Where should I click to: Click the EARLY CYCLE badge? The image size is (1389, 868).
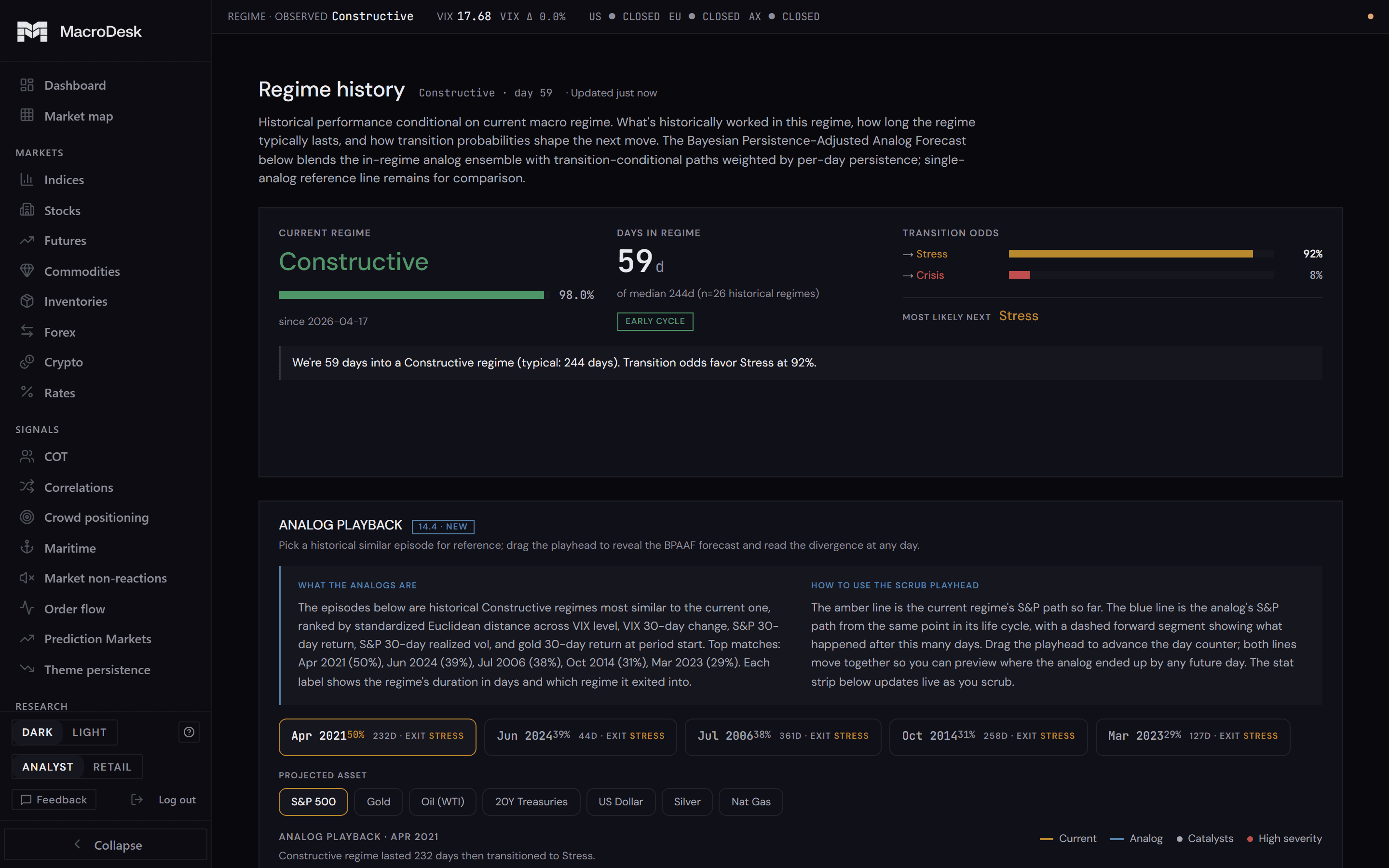(655, 321)
